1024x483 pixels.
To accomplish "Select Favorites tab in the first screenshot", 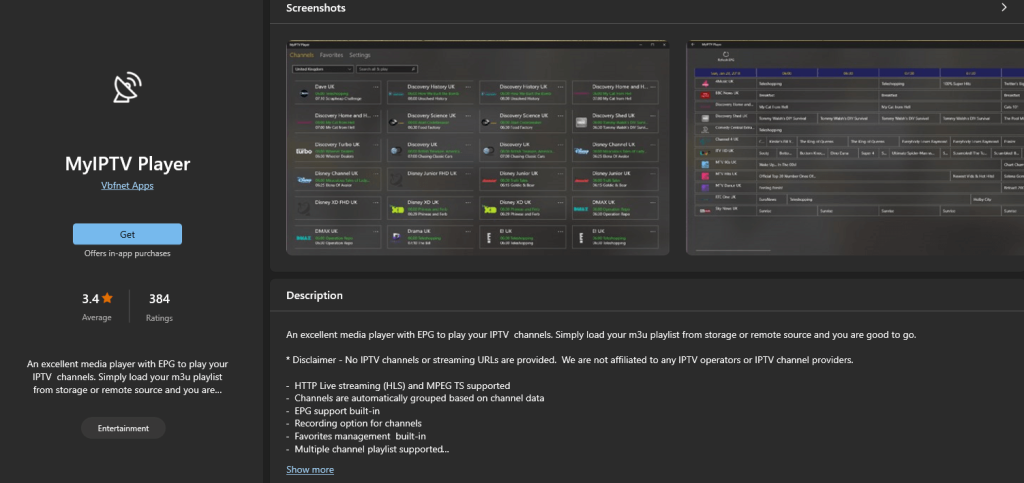I will tap(331, 55).
